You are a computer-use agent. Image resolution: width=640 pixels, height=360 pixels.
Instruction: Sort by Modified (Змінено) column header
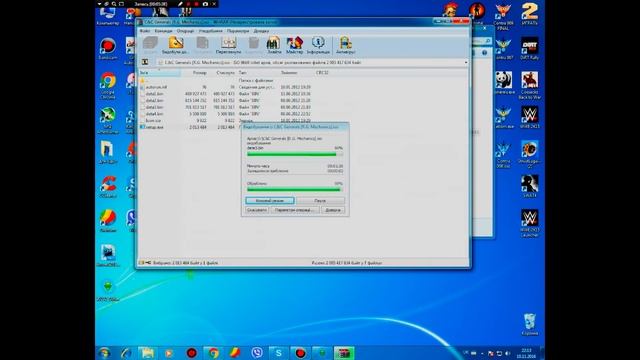pos(297,73)
